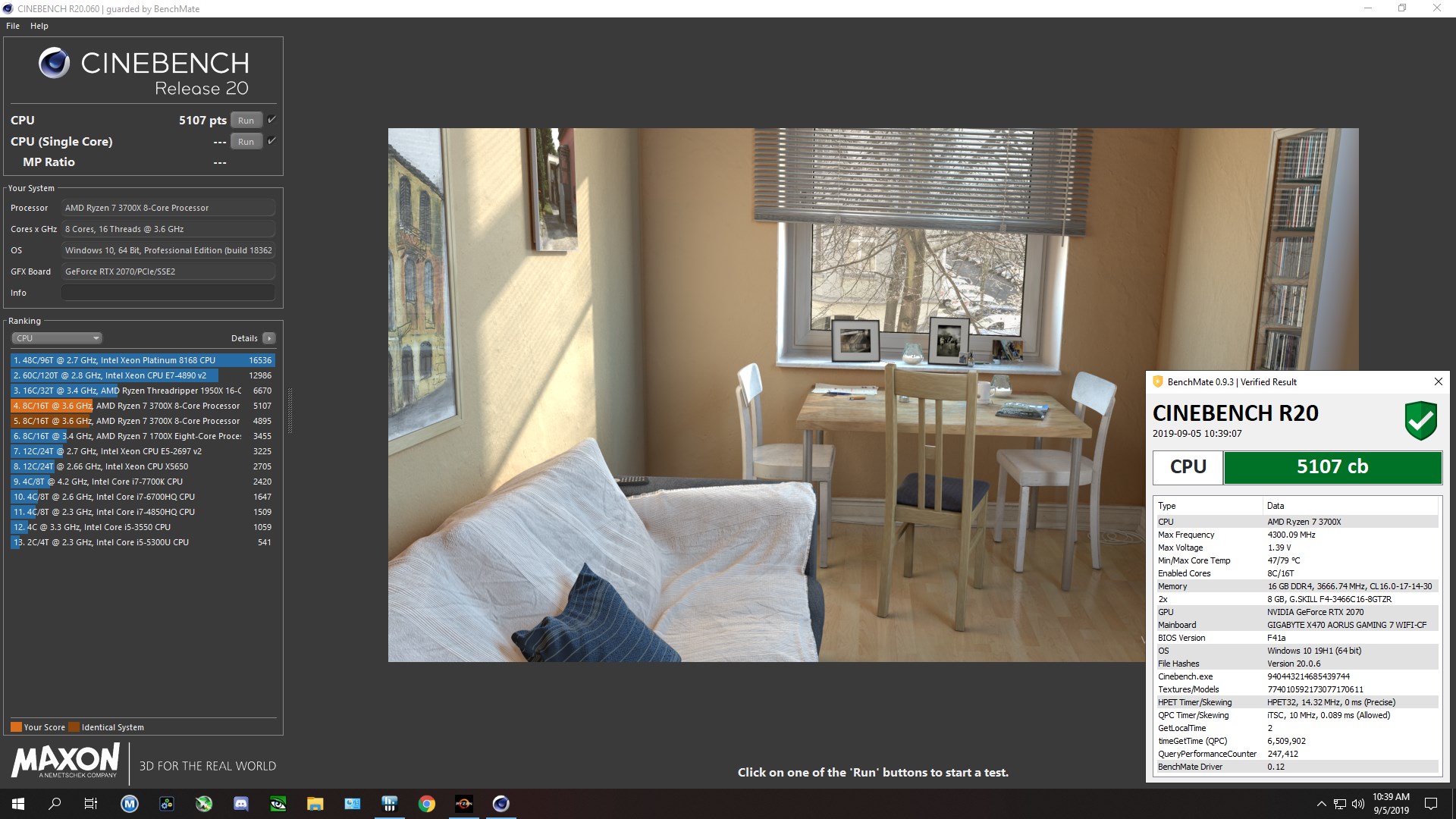Image resolution: width=1456 pixels, height=819 pixels.
Task: Switch to Cinebench taskbar icon
Action: coord(501,804)
